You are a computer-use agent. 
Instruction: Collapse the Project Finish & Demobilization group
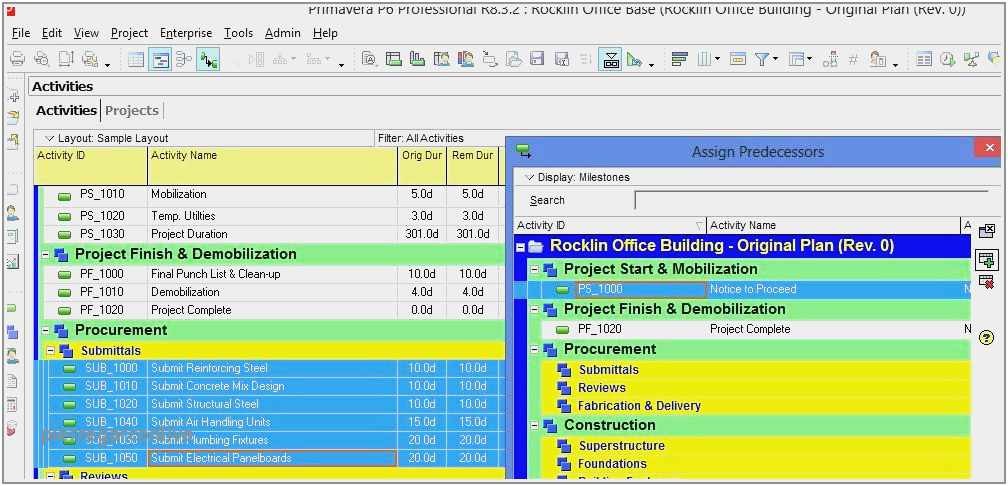pos(46,254)
